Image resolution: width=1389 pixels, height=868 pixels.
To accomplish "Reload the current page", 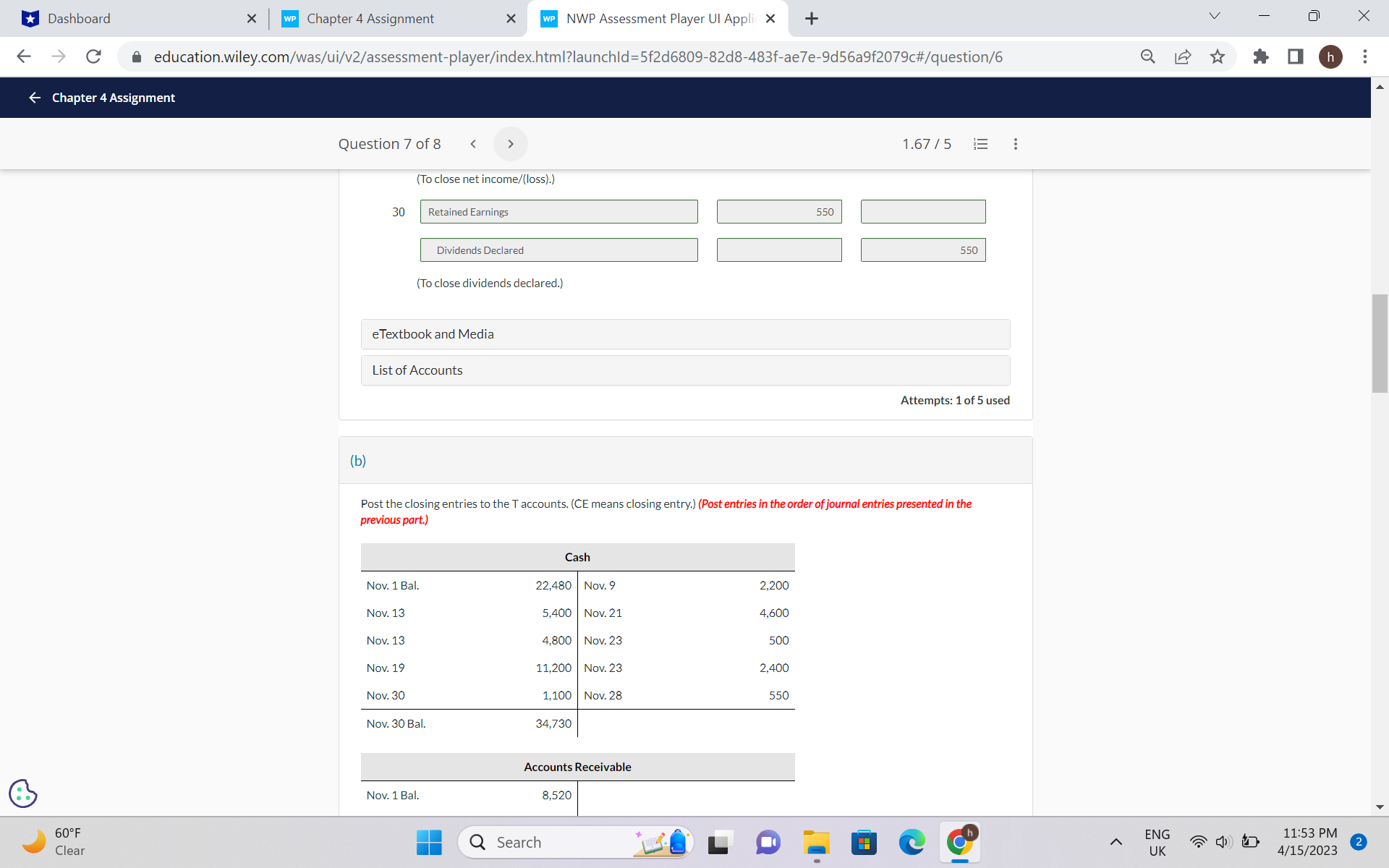I will pos(93,56).
